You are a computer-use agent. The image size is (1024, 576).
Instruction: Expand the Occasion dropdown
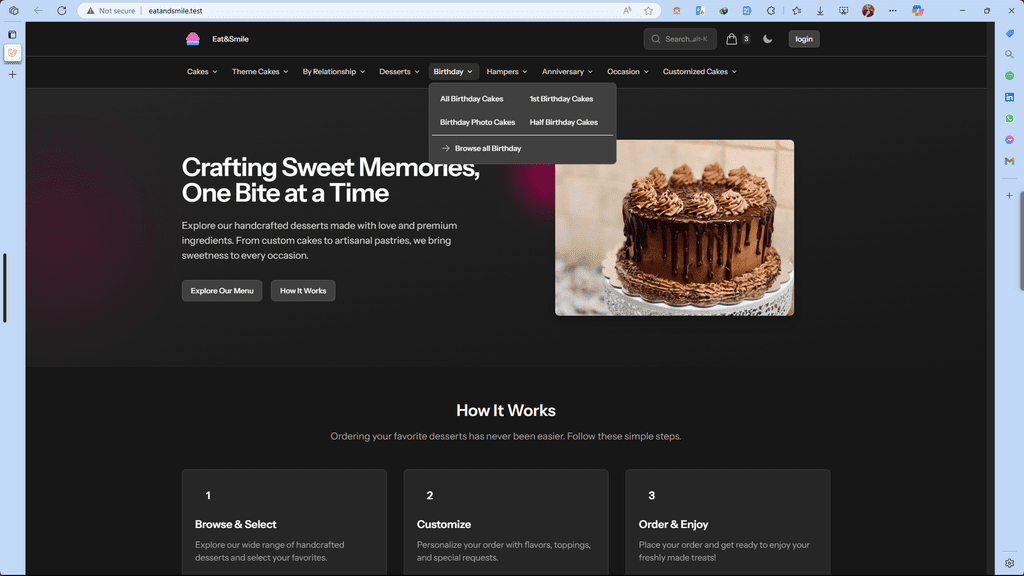click(x=628, y=71)
